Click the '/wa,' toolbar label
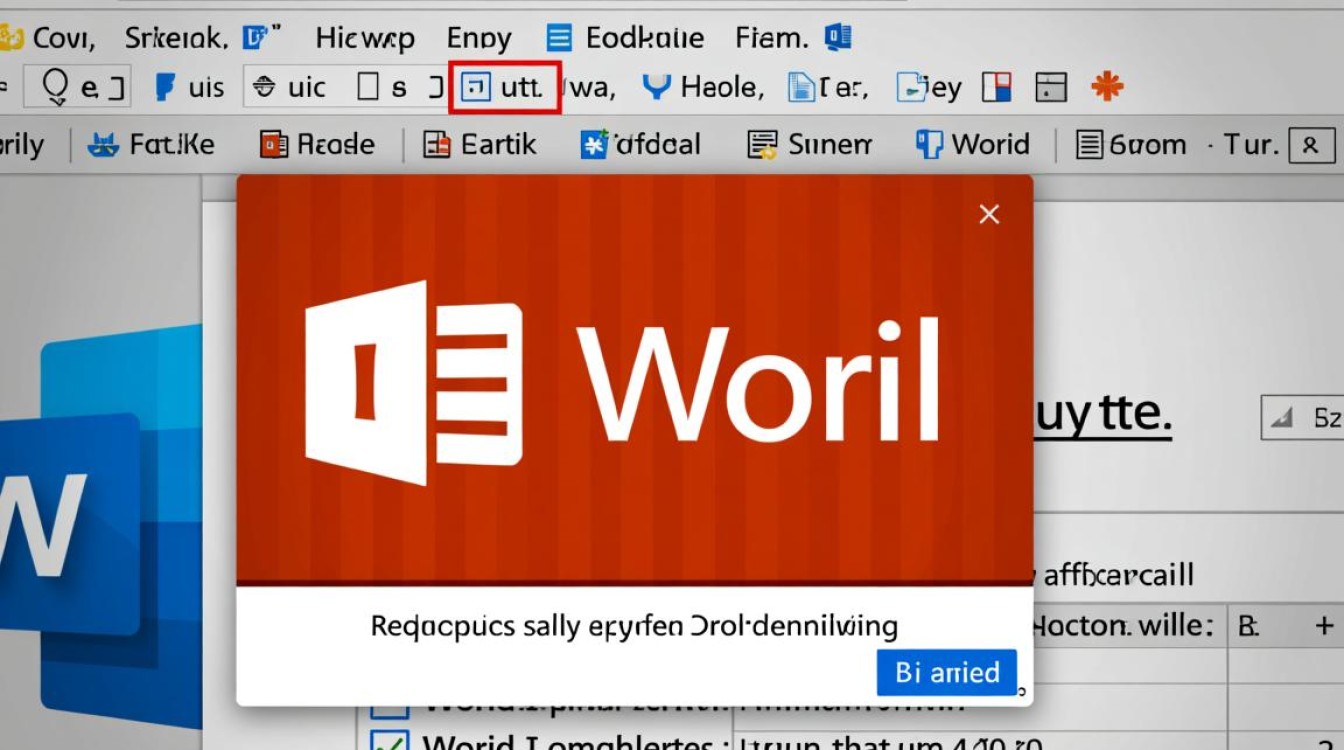Image resolution: width=1344 pixels, height=750 pixels. click(x=590, y=87)
